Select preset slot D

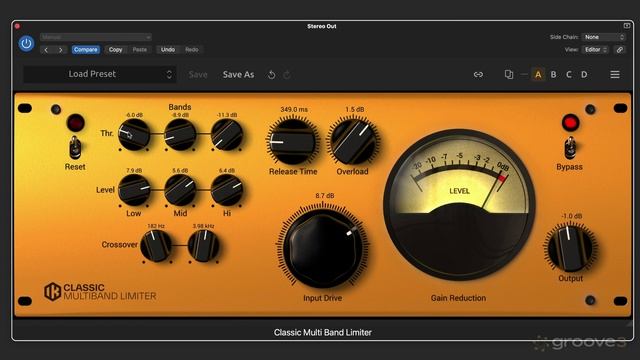584,75
